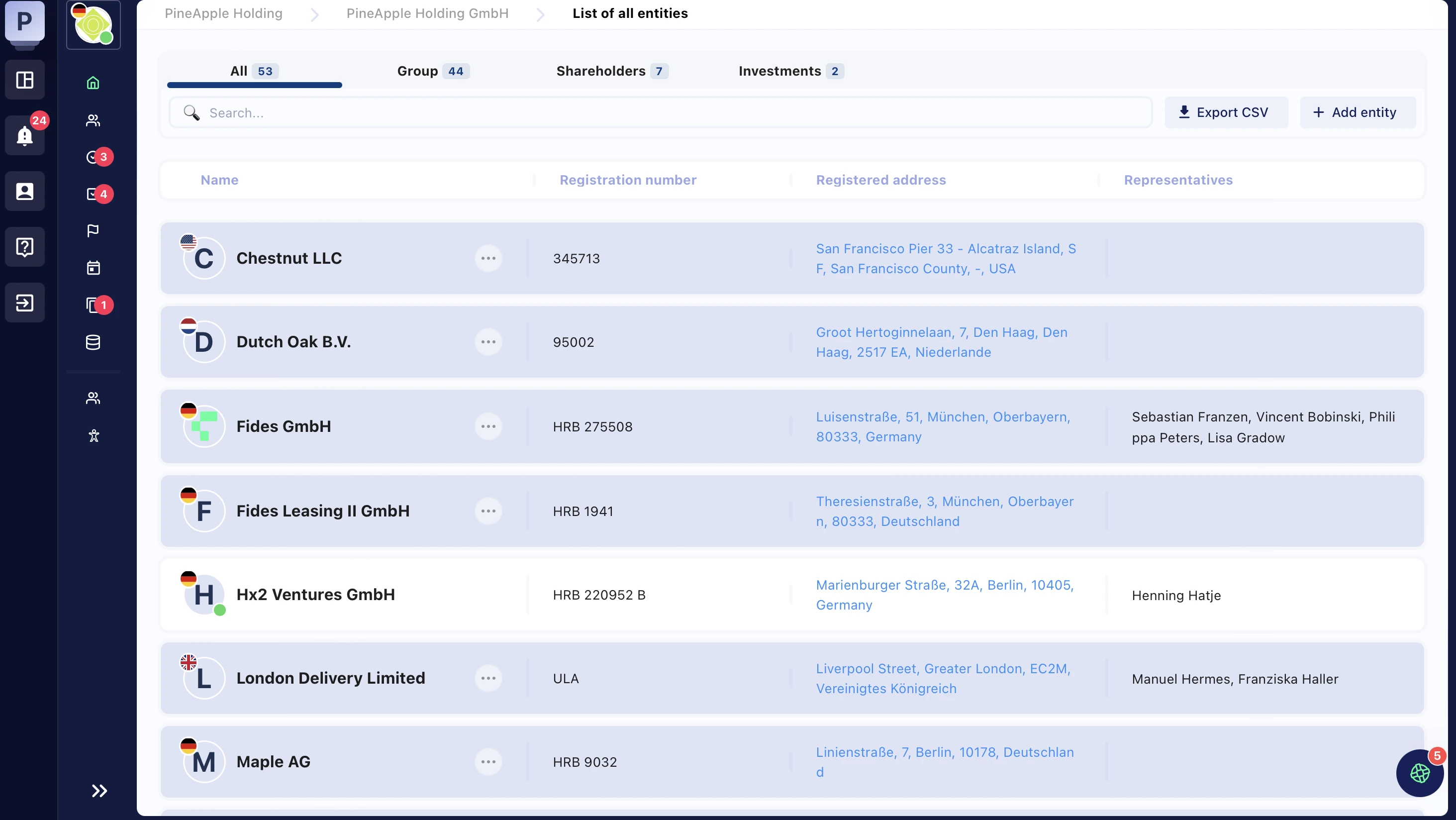Click Dutch Oak Groot Hertoginnelaan address link
This screenshot has height=820, width=1456.
tap(942, 342)
